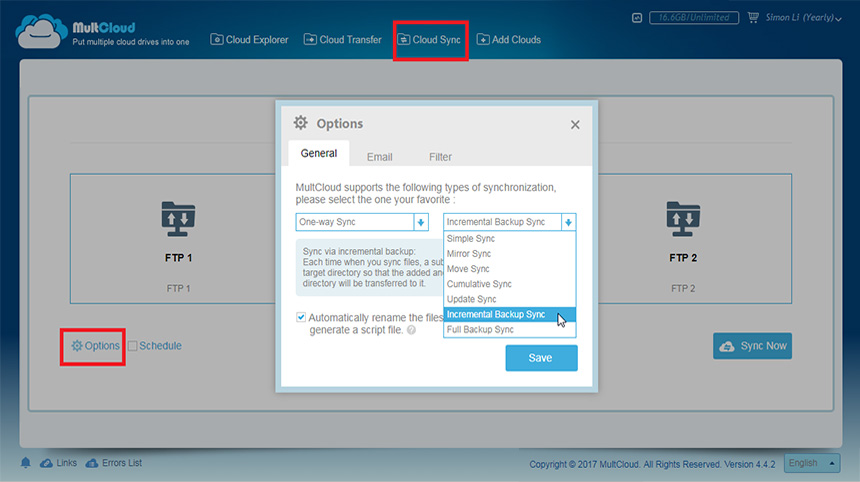Save the sync options

541,358
